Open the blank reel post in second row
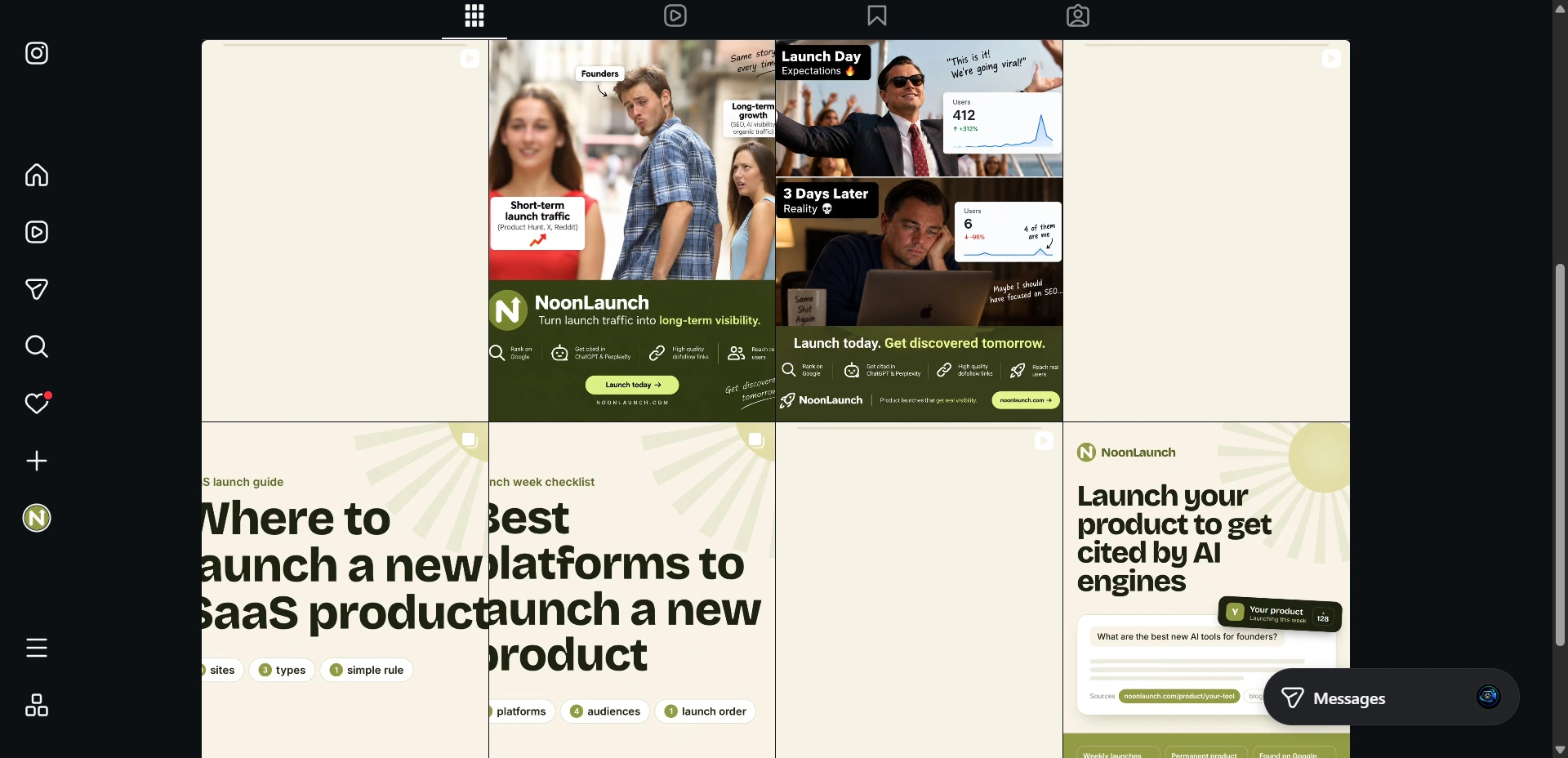1568x758 pixels. tap(919, 590)
